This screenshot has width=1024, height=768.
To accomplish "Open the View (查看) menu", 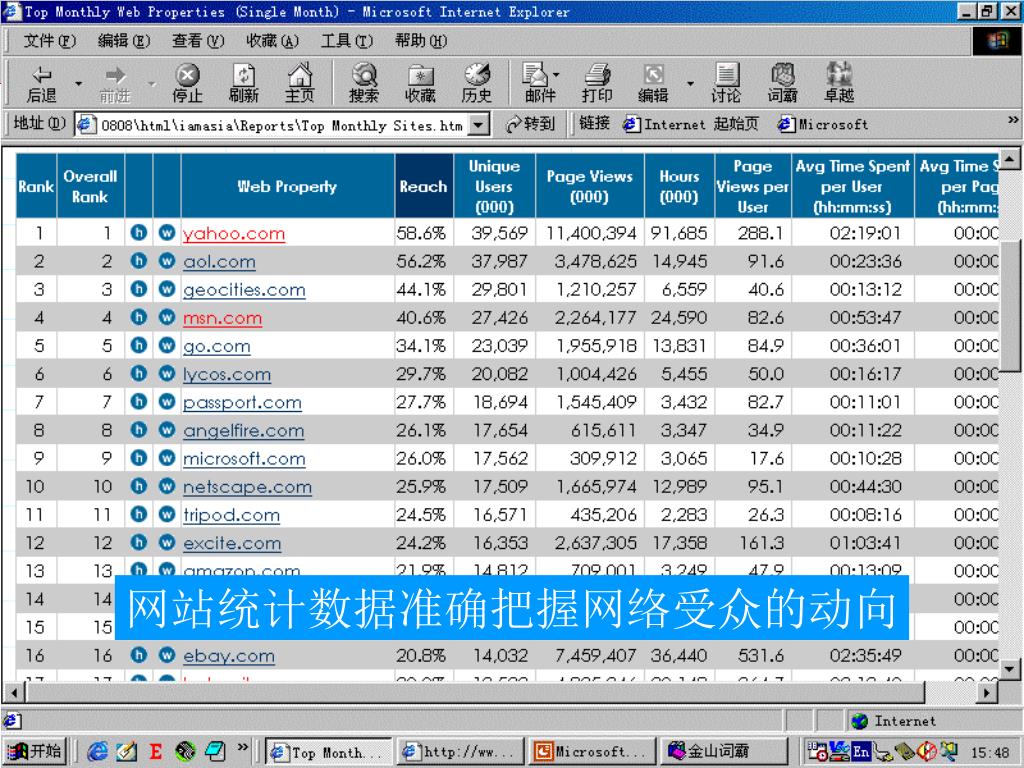I will [198, 41].
